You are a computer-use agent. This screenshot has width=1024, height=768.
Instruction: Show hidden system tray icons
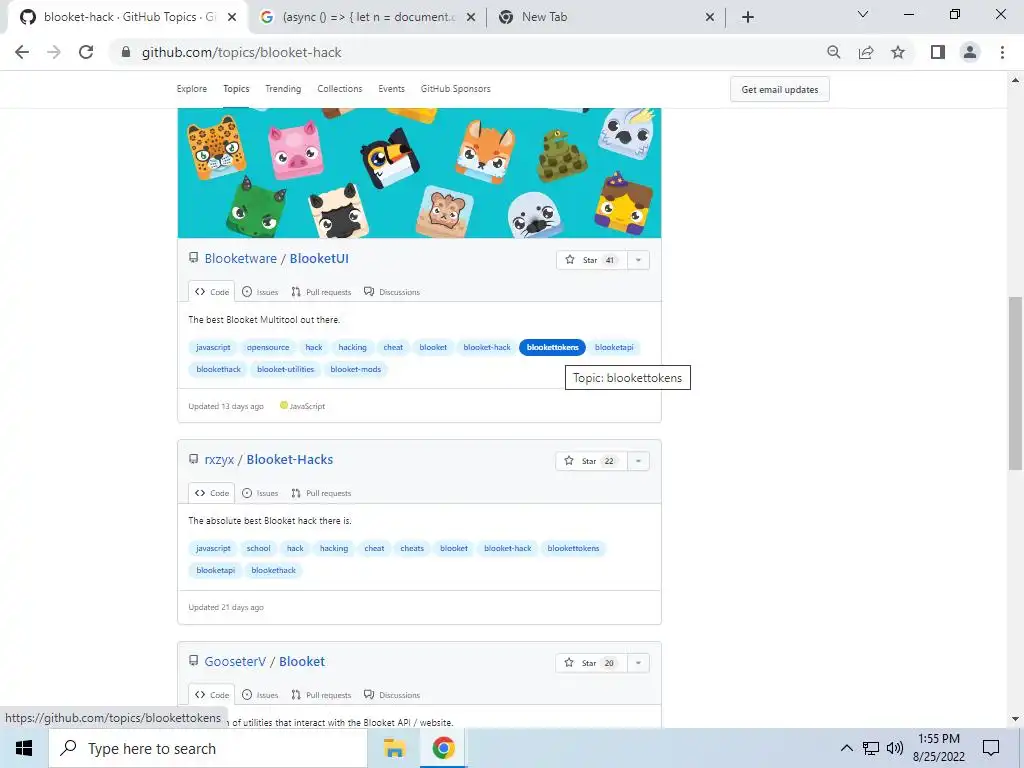846,748
